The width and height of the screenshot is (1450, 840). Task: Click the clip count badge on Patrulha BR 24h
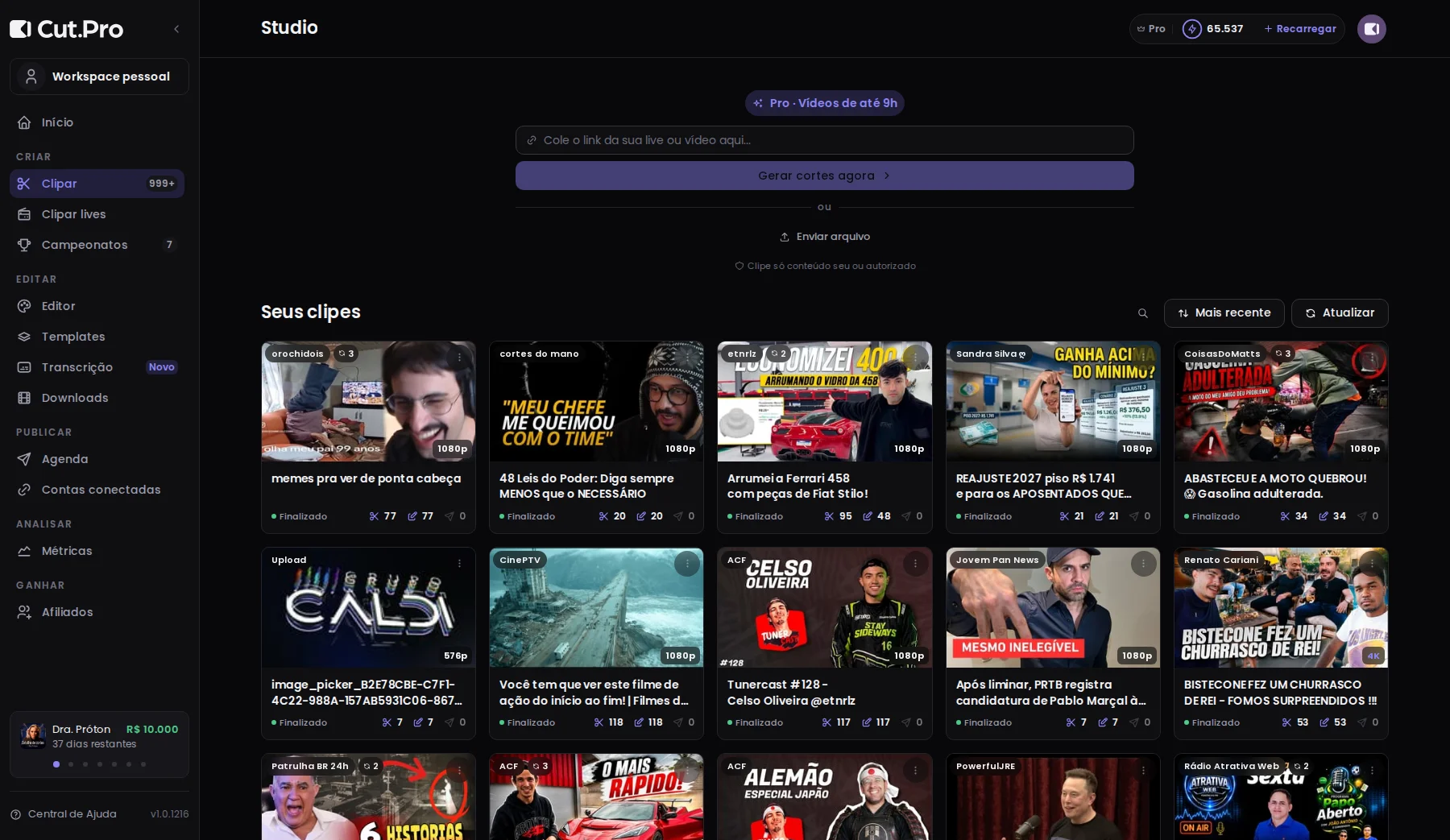(x=371, y=766)
